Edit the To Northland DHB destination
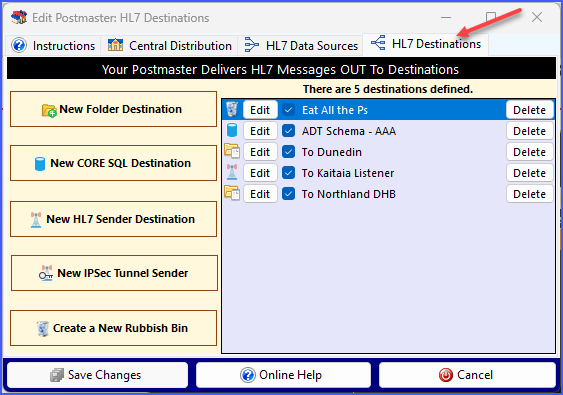The width and height of the screenshot is (563, 395). (260, 194)
